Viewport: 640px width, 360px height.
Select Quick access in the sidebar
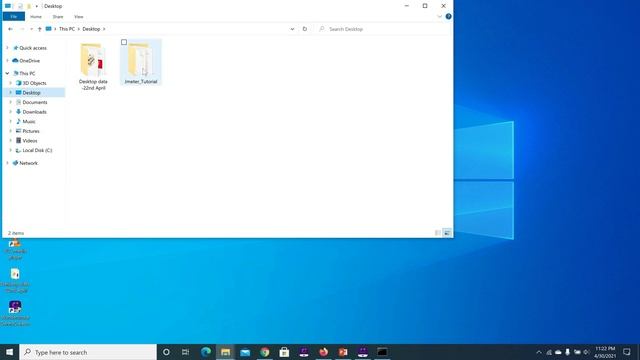(33, 48)
